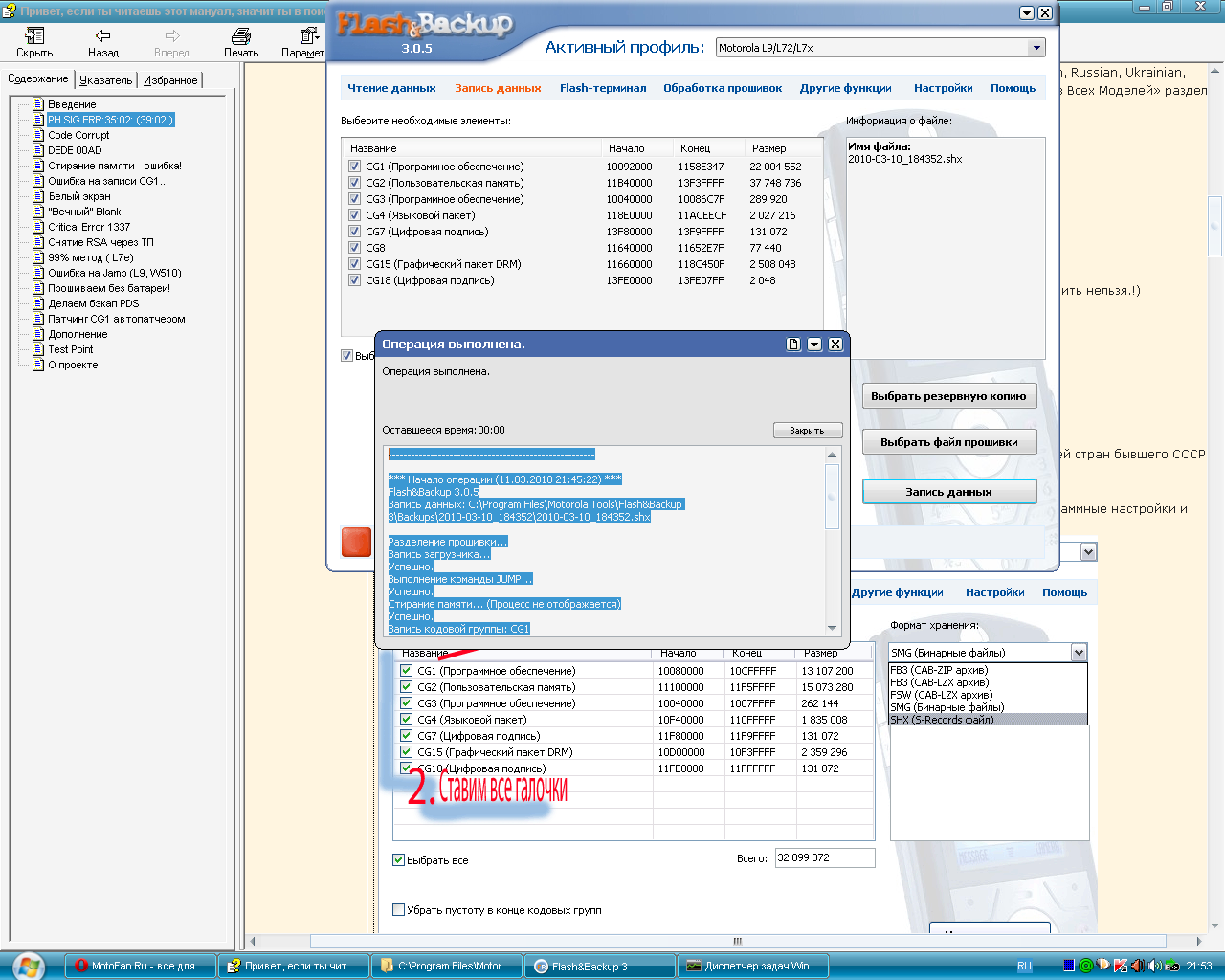Viewport: 1225px width, 980px height.
Task: Open the Запись данных tab
Action: point(498,88)
